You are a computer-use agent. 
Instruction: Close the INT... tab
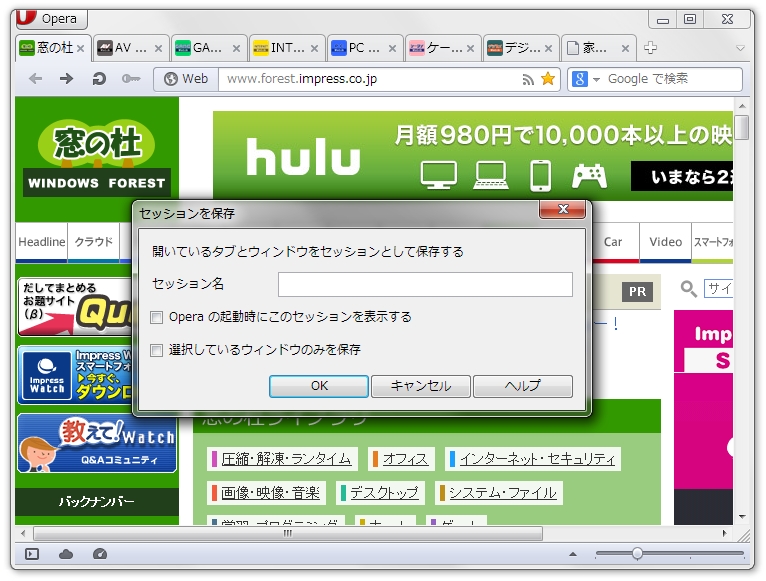pyautogui.click(x=314, y=48)
